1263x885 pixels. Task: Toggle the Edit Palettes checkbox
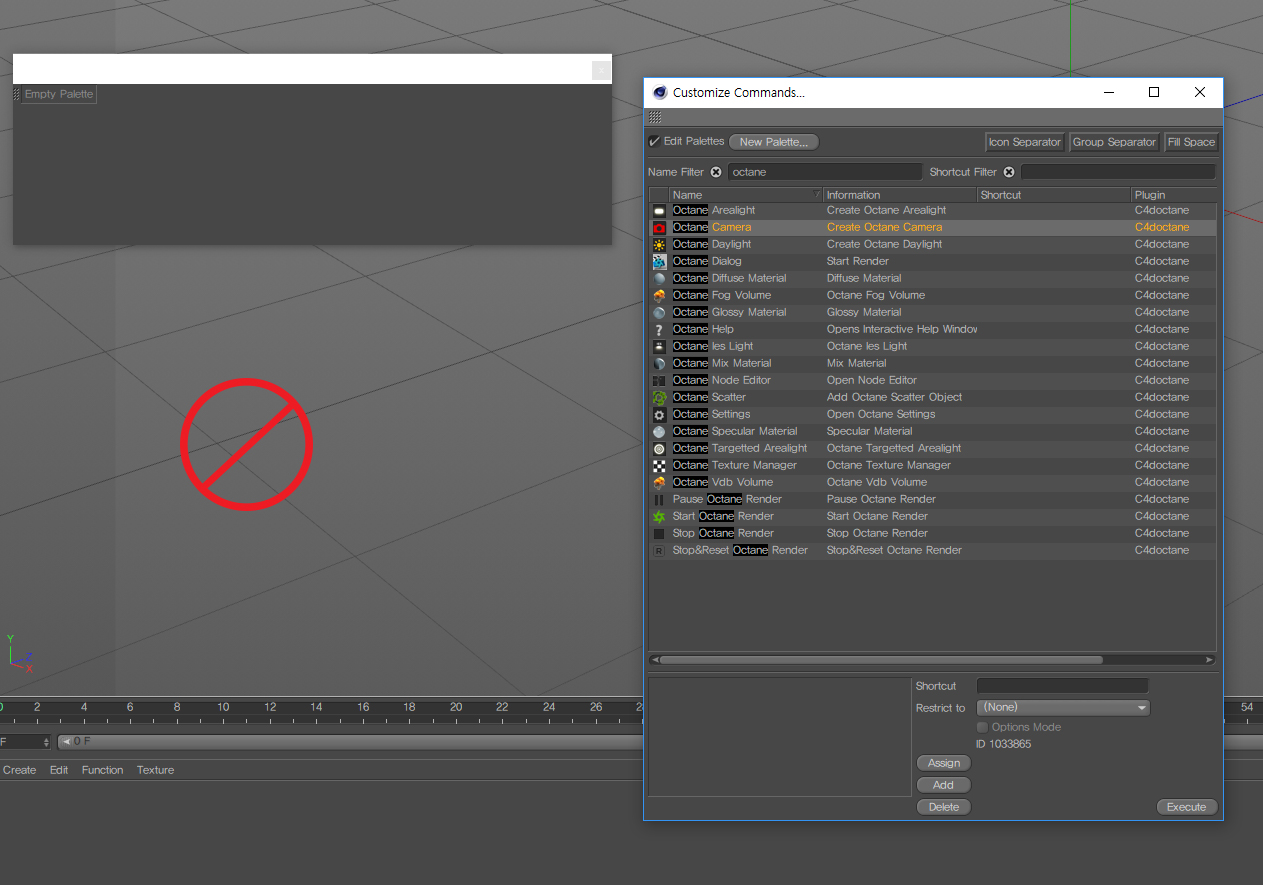coord(654,142)
